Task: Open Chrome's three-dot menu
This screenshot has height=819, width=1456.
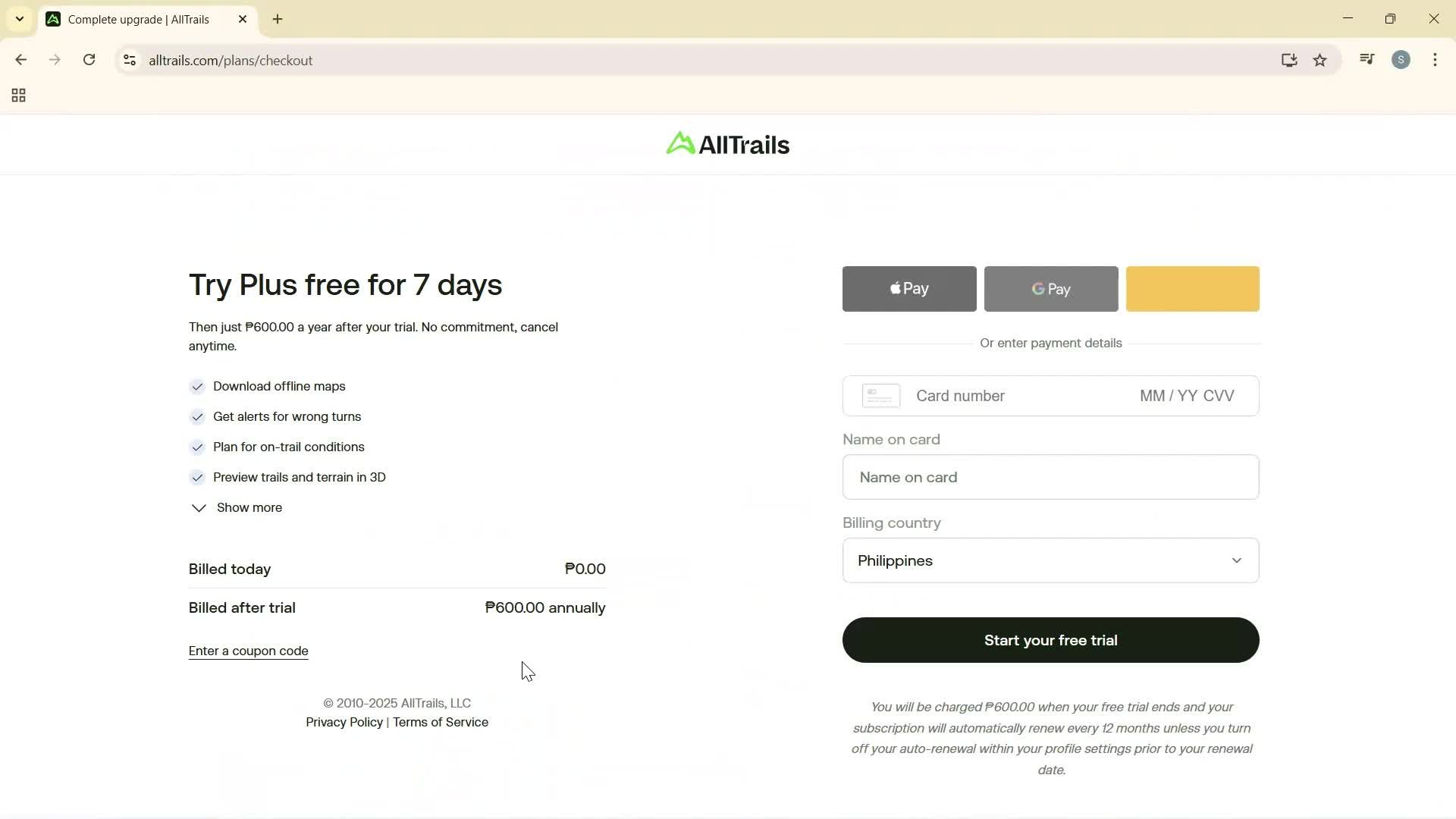Action: click(1435, 60)
